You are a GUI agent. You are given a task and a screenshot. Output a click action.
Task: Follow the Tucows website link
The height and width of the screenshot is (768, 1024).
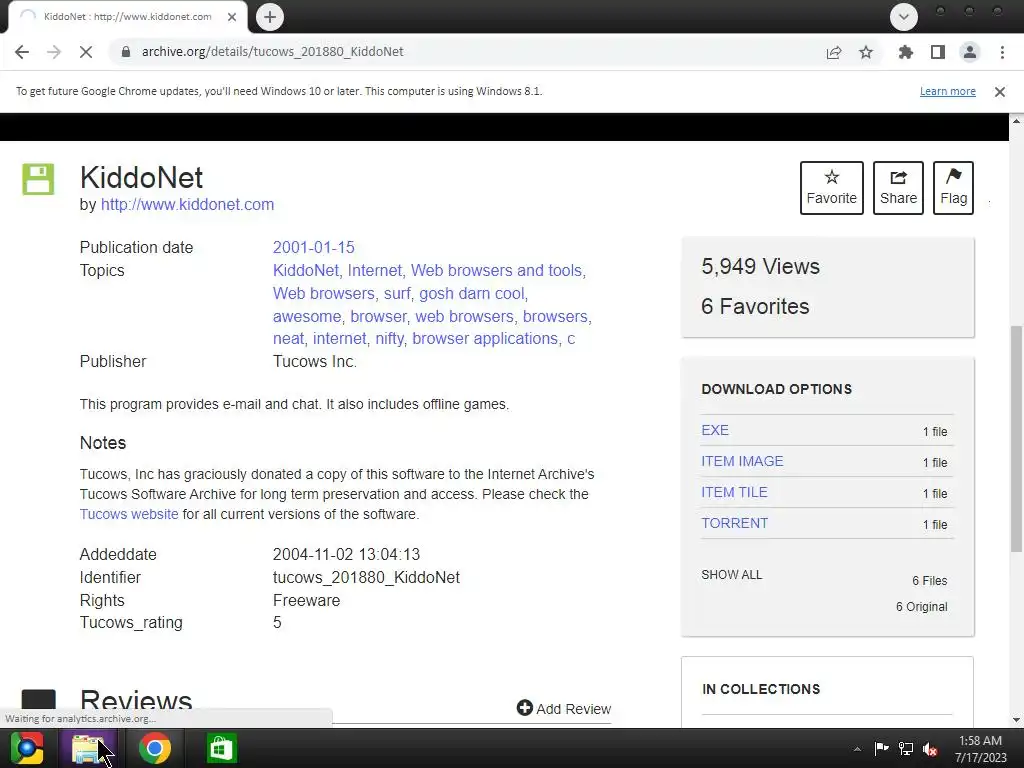click(x=129, y=514)
